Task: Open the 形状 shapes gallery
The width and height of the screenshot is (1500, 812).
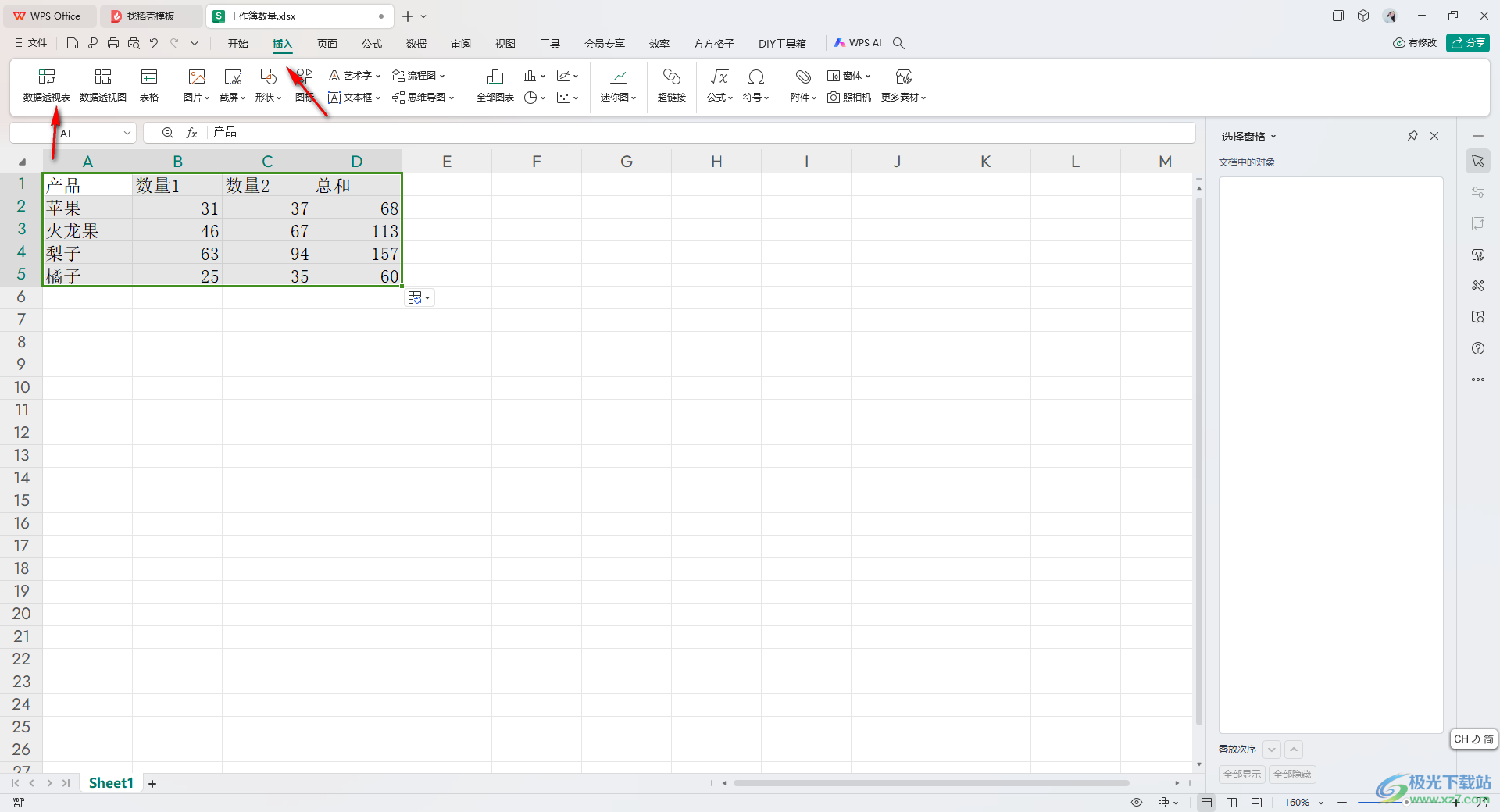Action: pos(268,85)
